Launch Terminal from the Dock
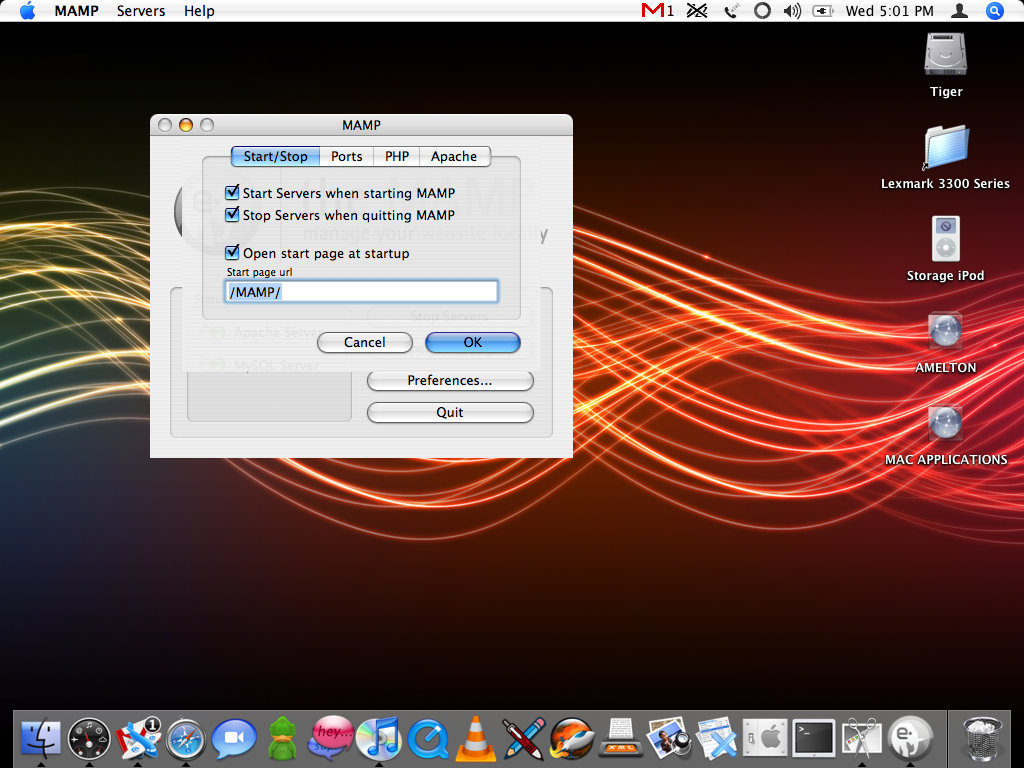Viewport: 1024px width, 768px height. [x=813, y=739]
